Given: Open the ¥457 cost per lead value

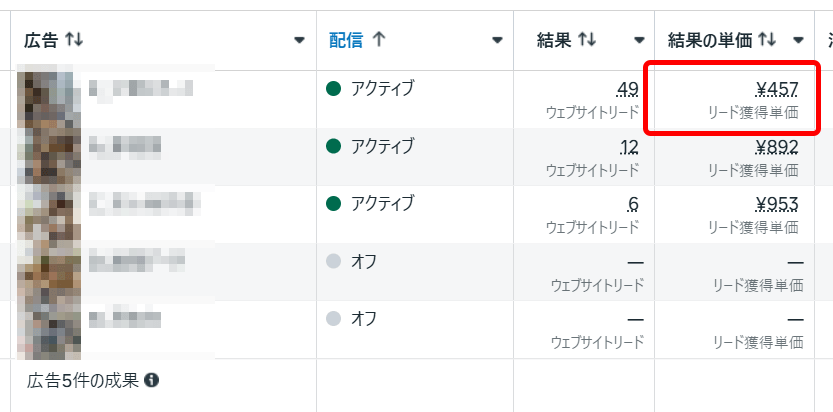Looking at the screenshot, I should tap(776, 91).
